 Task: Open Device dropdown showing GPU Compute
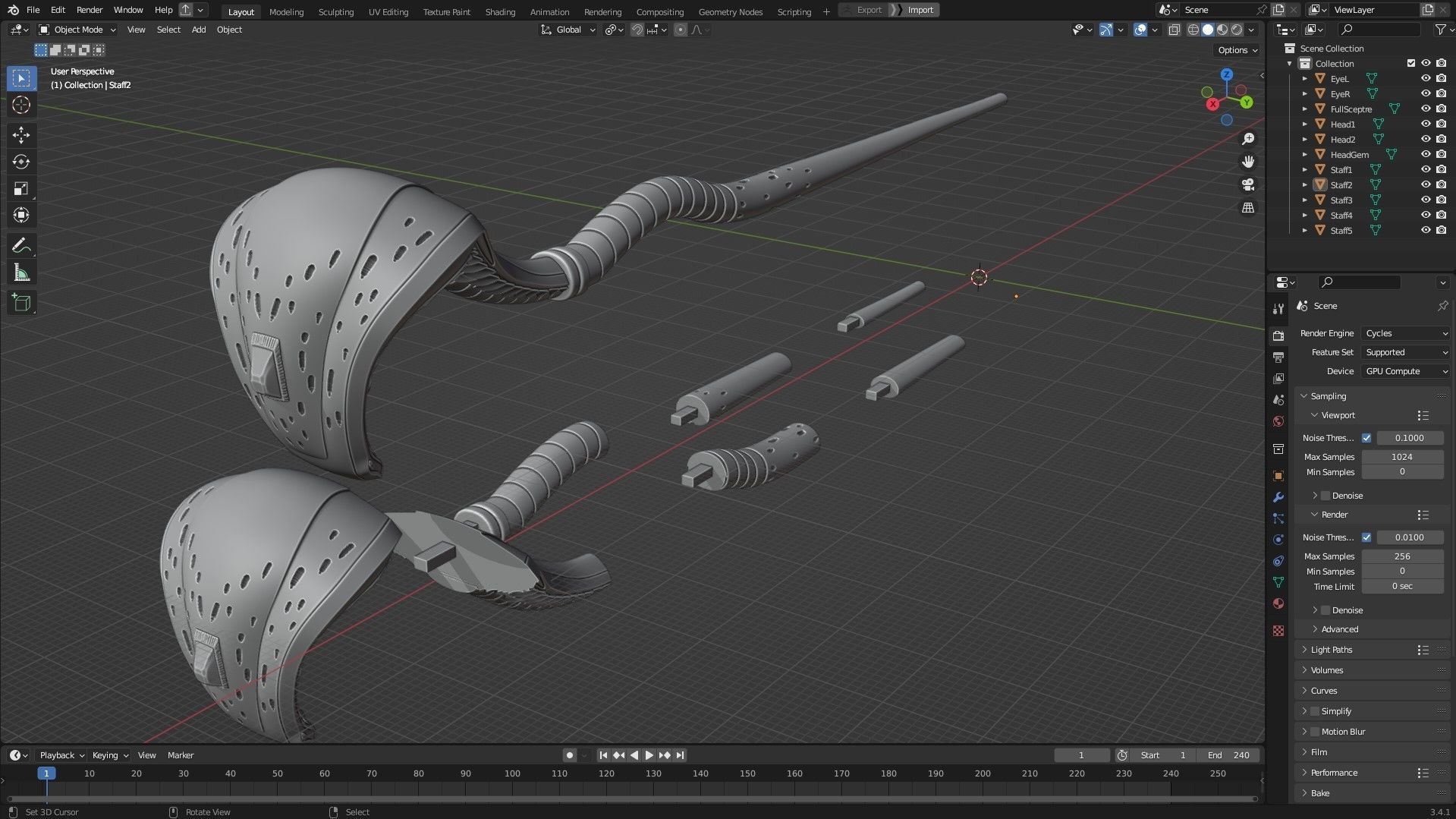tap(1406, 371)
